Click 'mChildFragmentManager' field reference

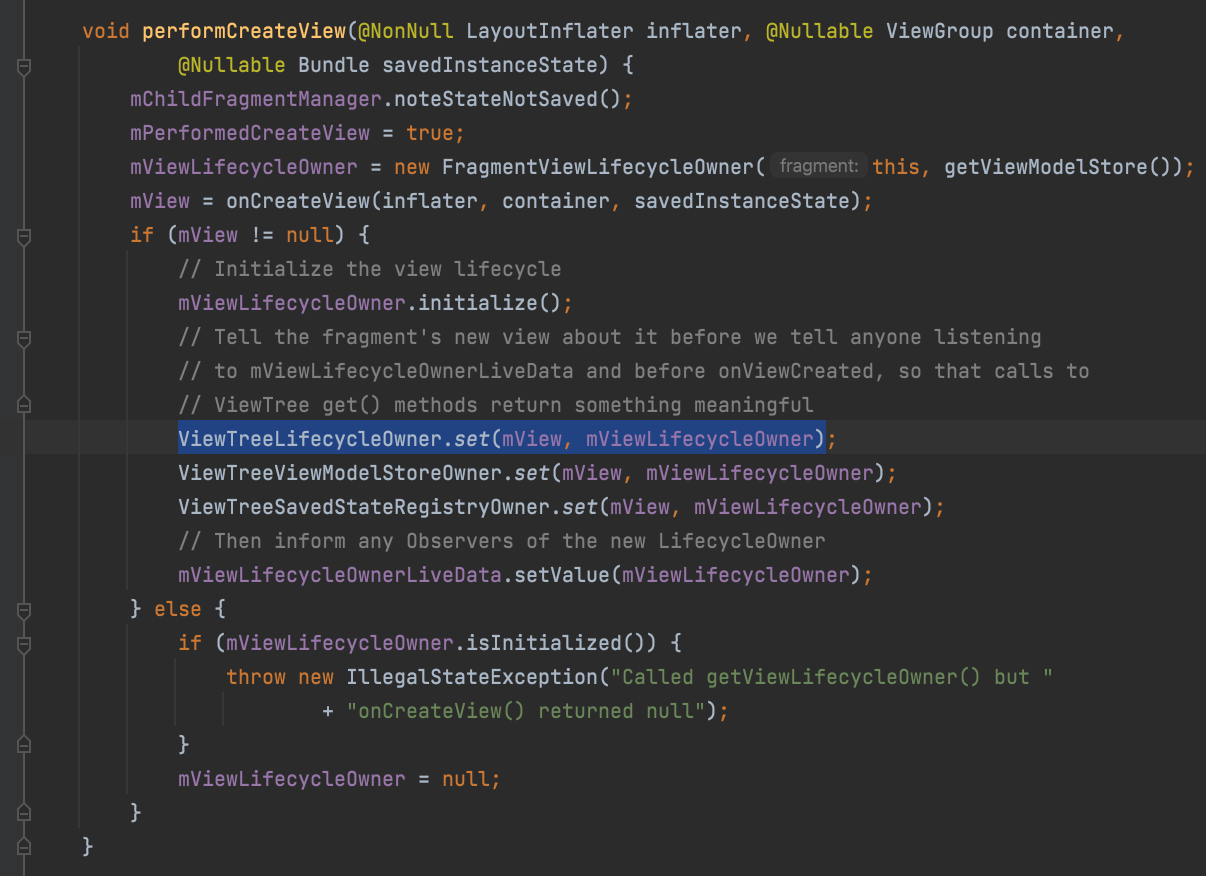click(x=255, y=99)
